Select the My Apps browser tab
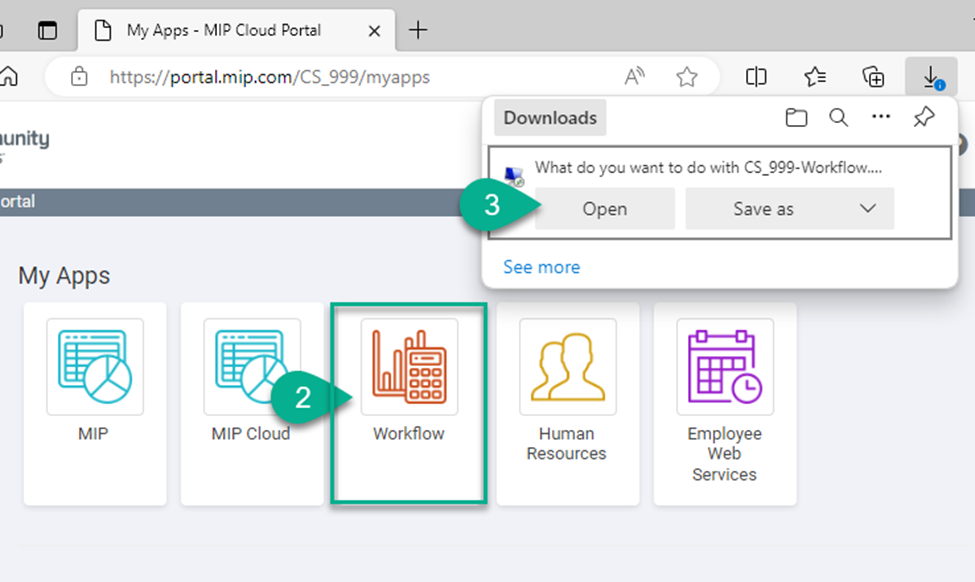 tap(223, 30)
